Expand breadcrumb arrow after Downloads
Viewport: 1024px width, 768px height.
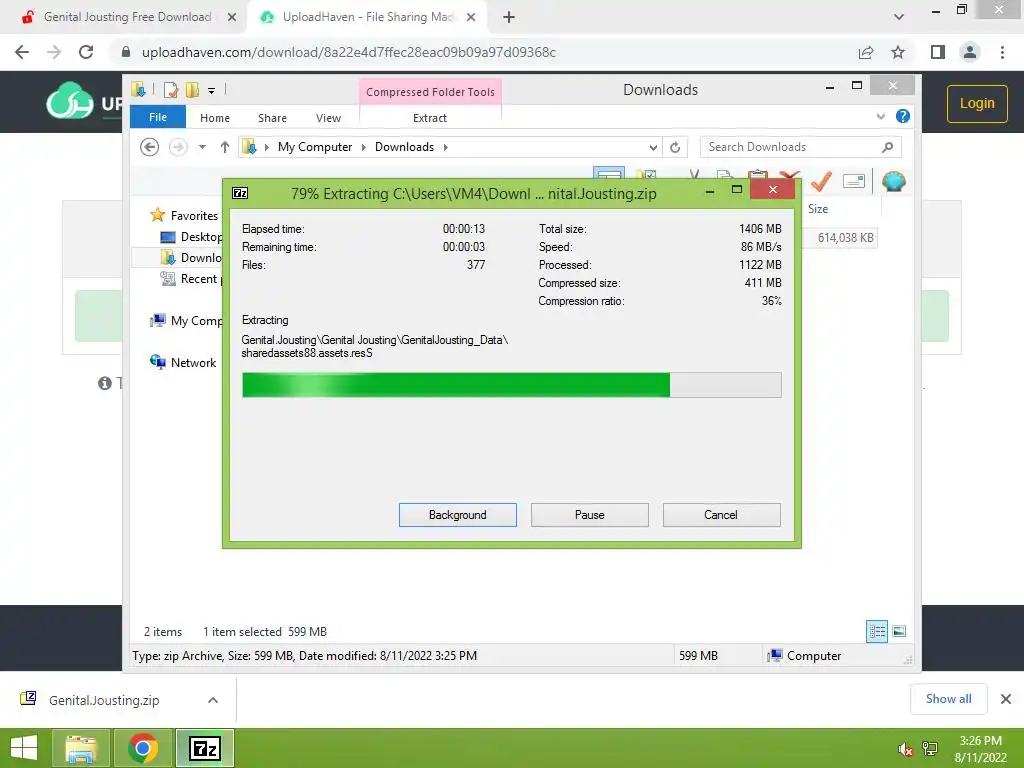pos(445,147)
